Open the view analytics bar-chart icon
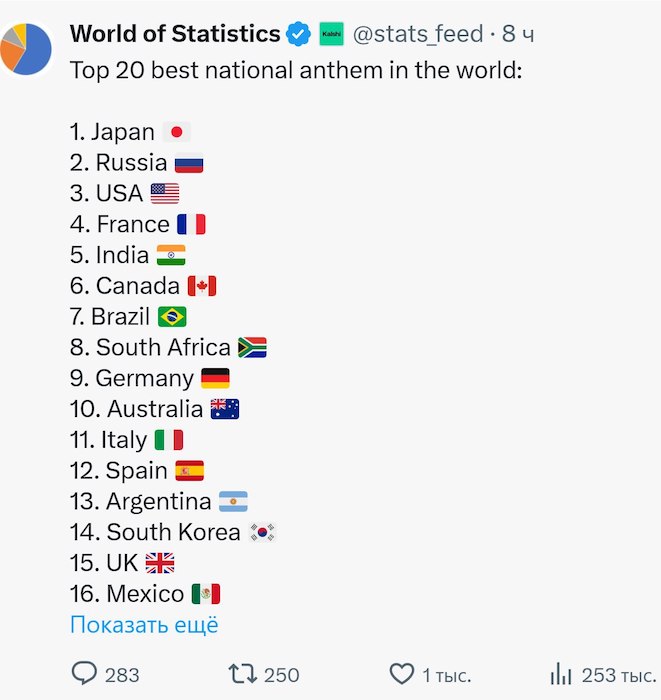This screenshot has width=661, height=700. pos(562,674)
